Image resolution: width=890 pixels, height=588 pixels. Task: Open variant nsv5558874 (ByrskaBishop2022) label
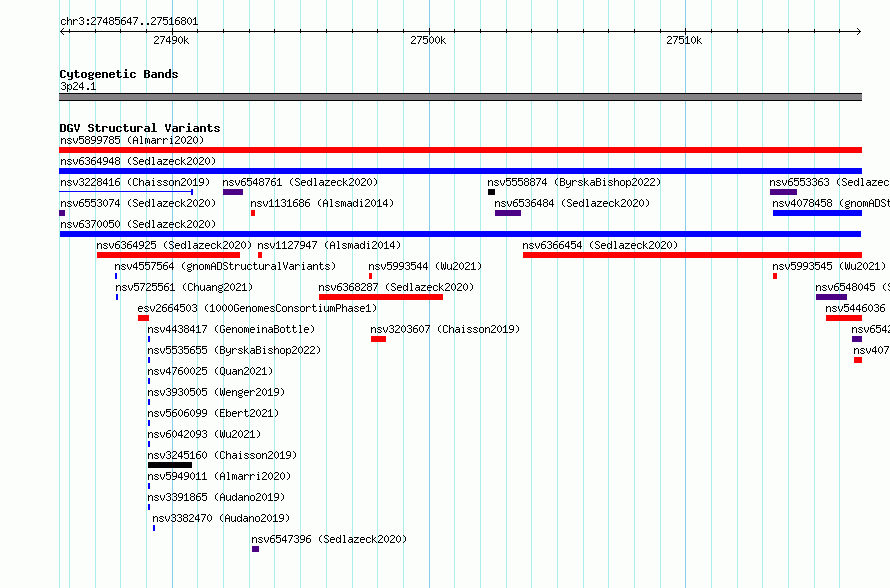pos(574,182)
